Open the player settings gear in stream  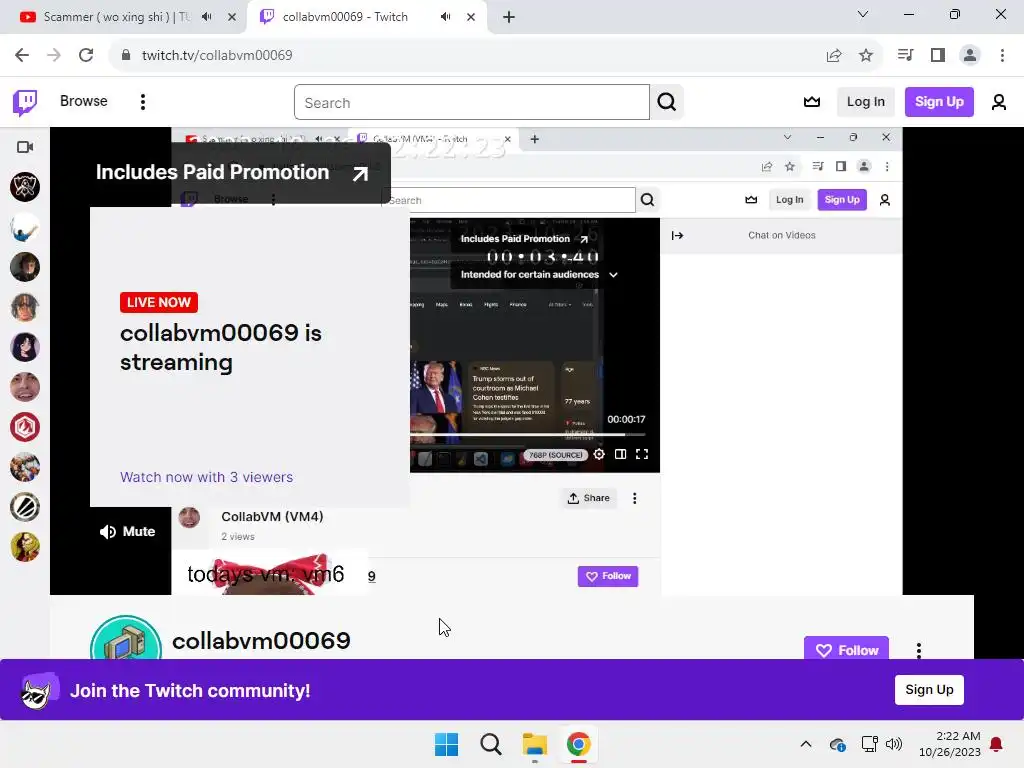pyautogui.click(x=599, y=454)
